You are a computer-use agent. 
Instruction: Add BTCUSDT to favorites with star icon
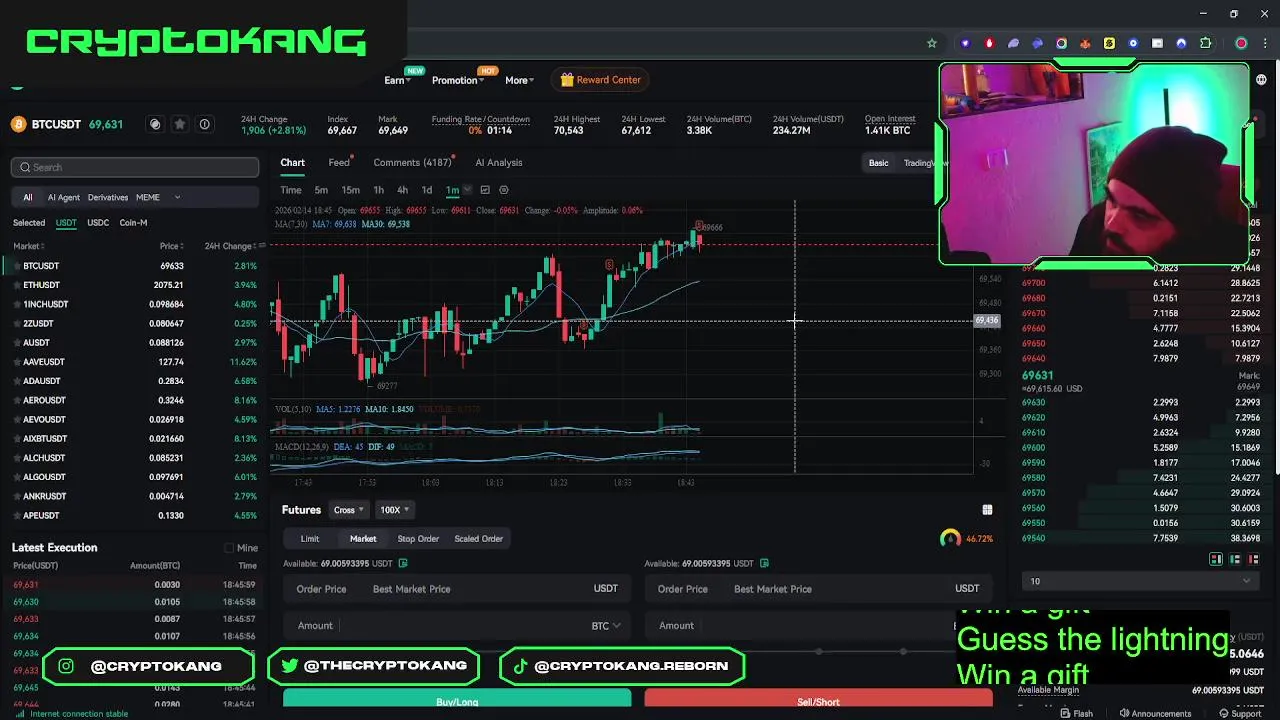[x=180, y=124]
